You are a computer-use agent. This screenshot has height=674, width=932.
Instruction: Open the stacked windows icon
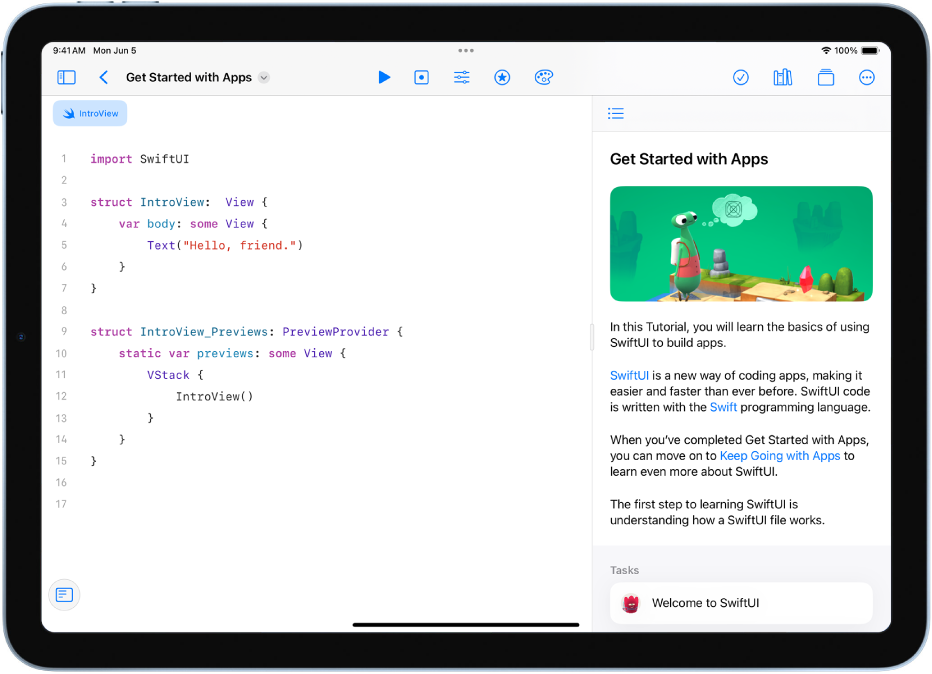[826, 77]
